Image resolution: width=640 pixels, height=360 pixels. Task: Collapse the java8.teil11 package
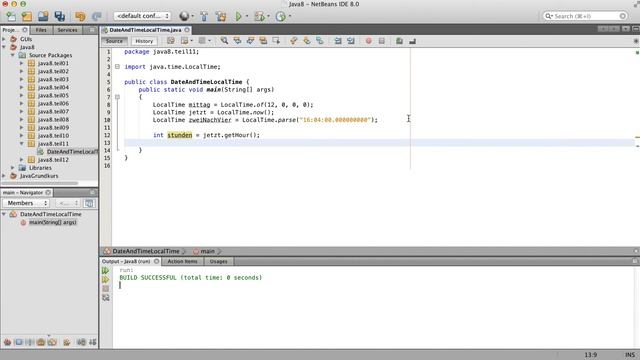pyautogui.click(x=22, y=144)
